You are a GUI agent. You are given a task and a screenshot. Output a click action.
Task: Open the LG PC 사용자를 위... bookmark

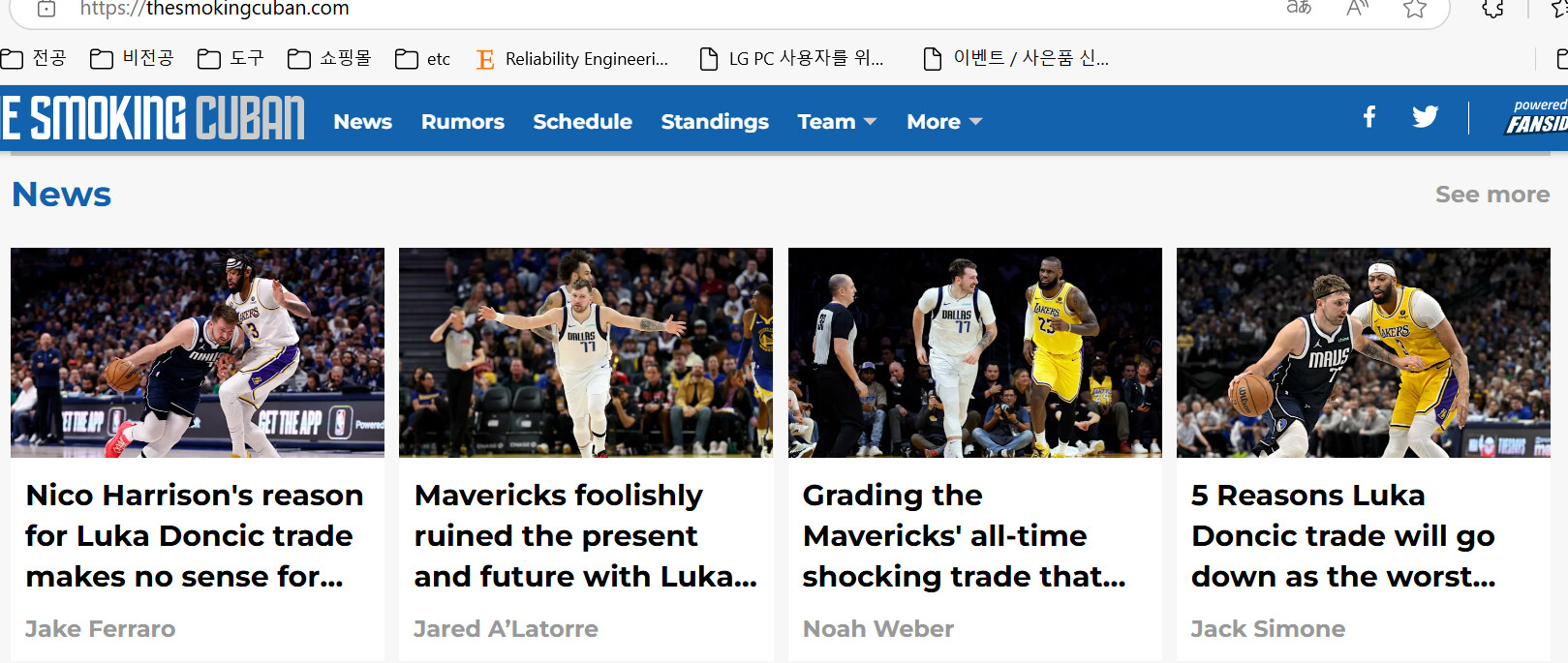click(791, 59)
